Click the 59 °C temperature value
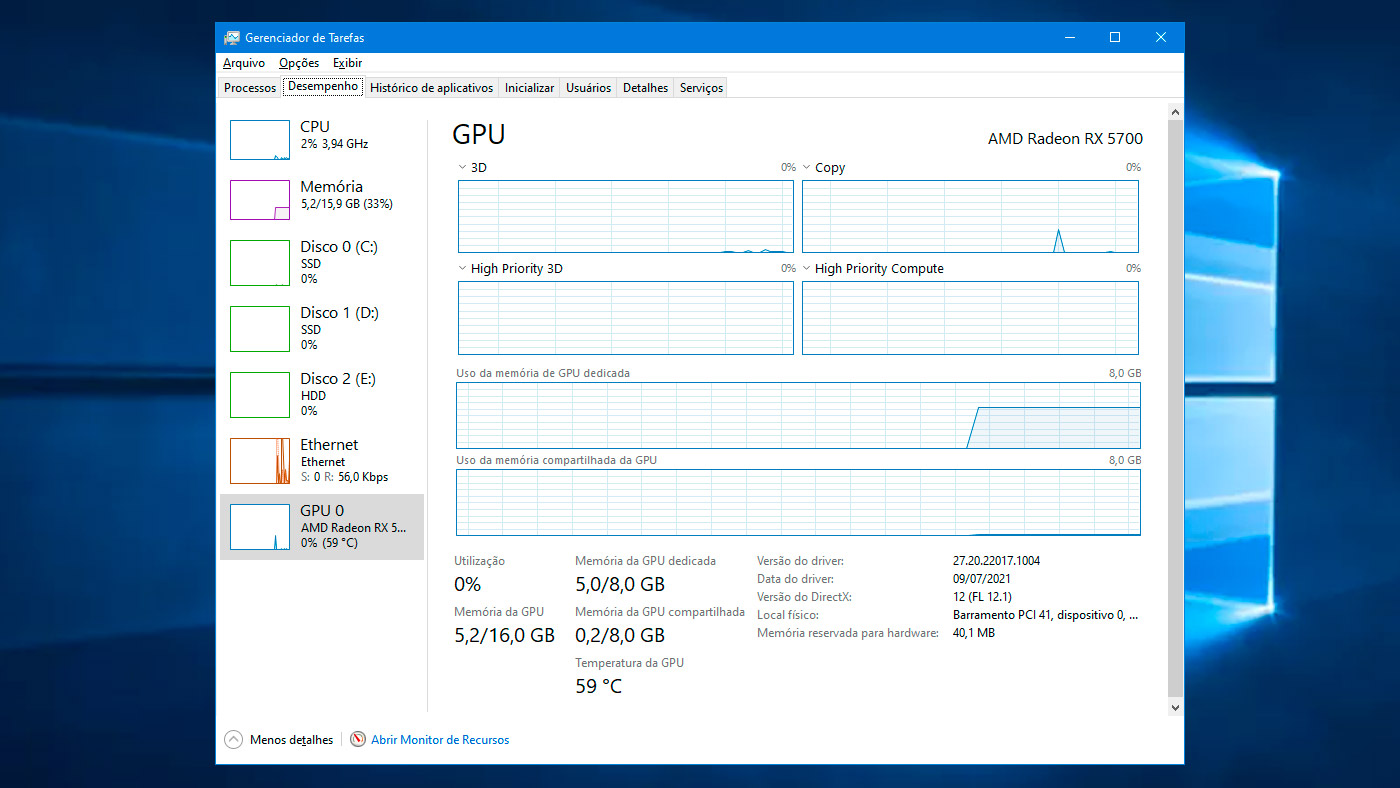 pyautogui.click(x=598, y=686)
